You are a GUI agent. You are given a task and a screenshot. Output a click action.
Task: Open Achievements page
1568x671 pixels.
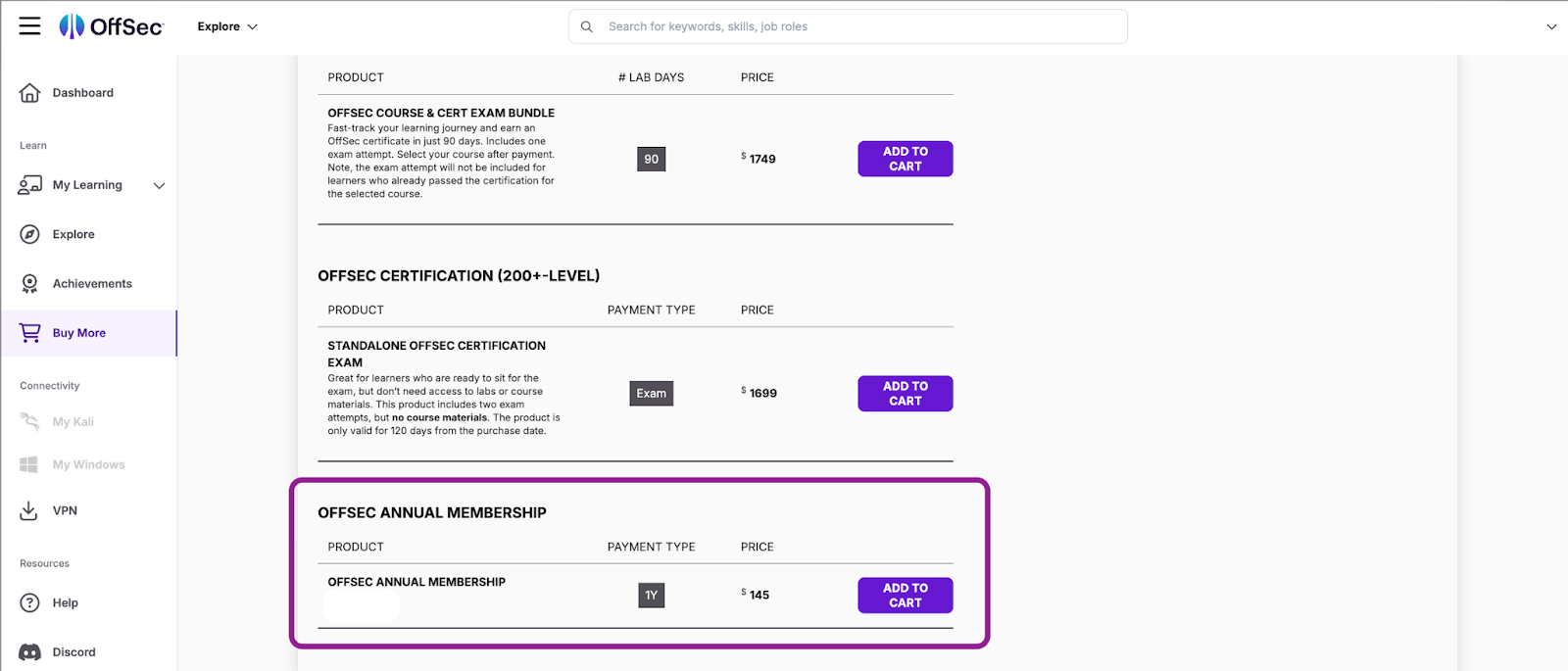(92, 284)
